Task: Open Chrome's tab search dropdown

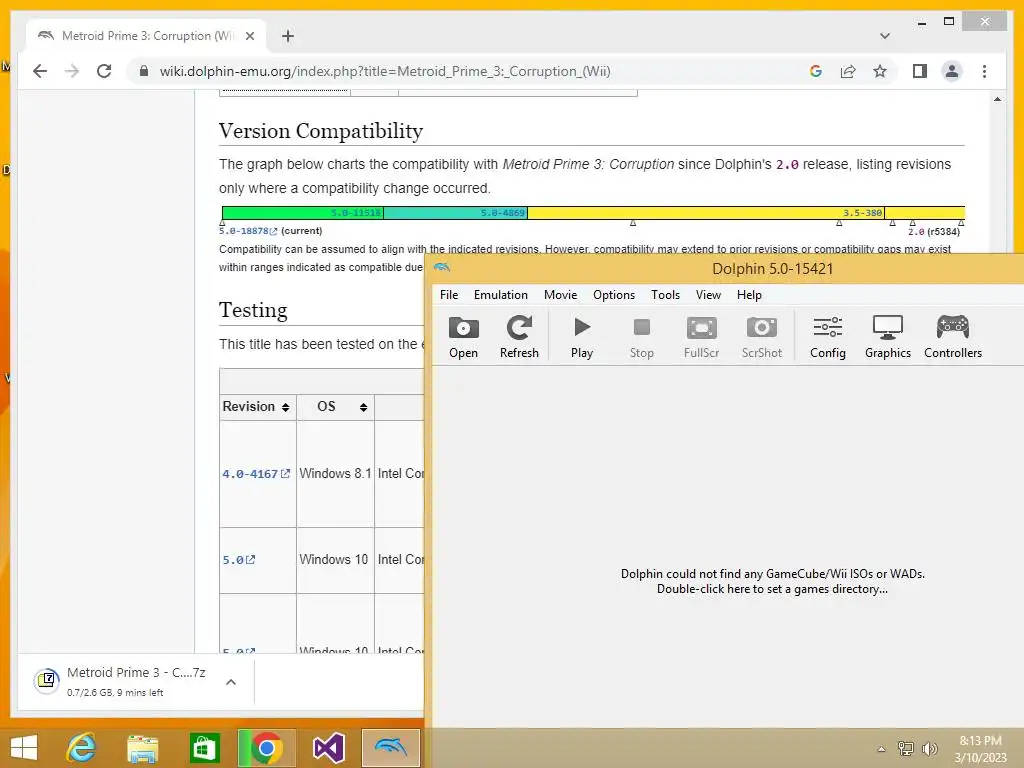Action: (884, 36)
